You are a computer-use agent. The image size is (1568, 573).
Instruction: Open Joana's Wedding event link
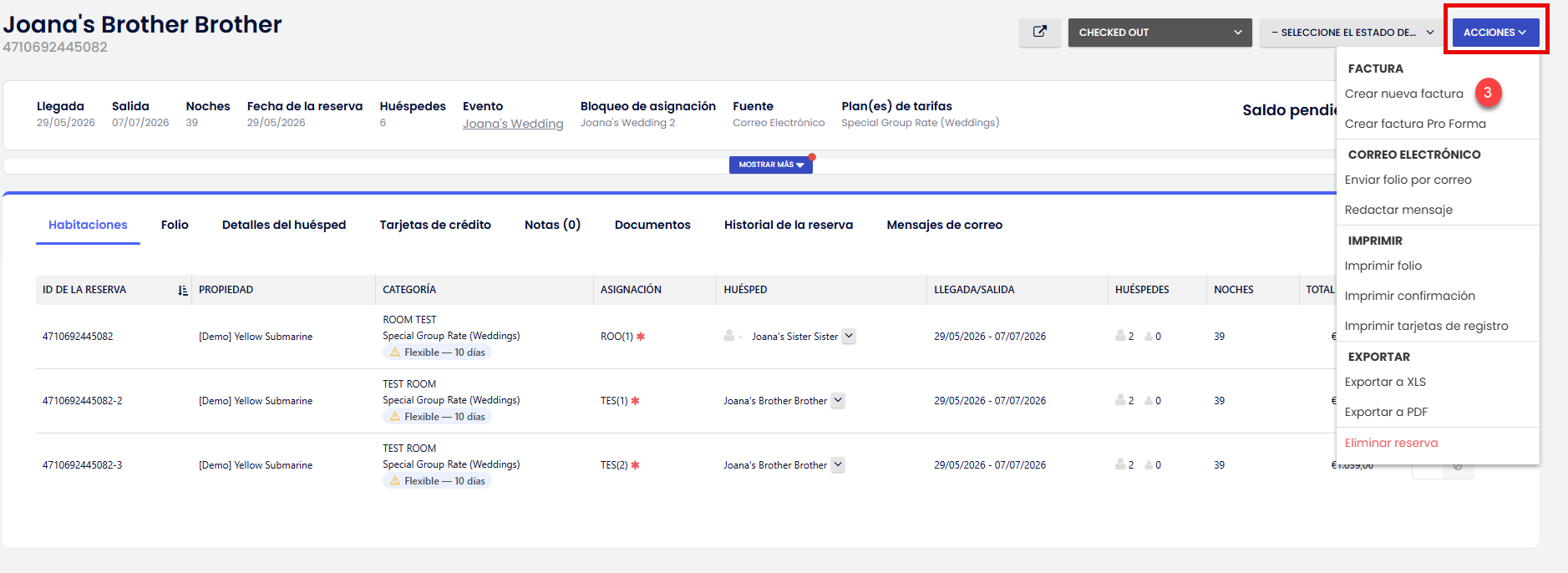tap(513, 124)
